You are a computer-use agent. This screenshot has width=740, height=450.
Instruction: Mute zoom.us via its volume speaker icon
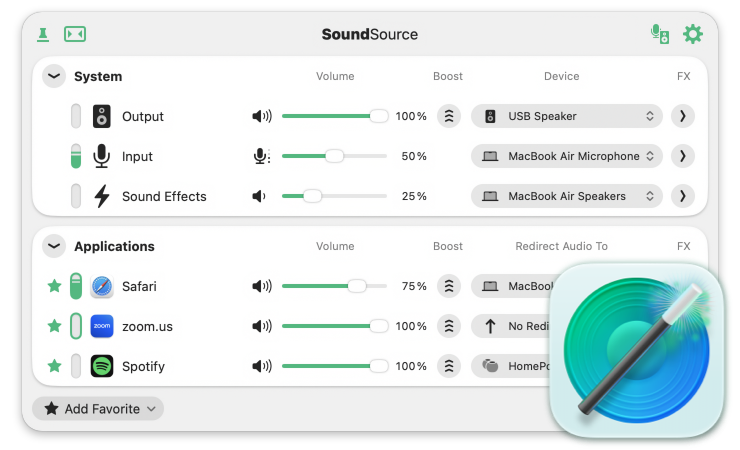tap(262, 326)
